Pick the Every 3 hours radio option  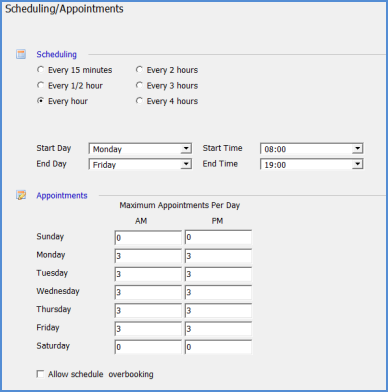tap(139, 85)
